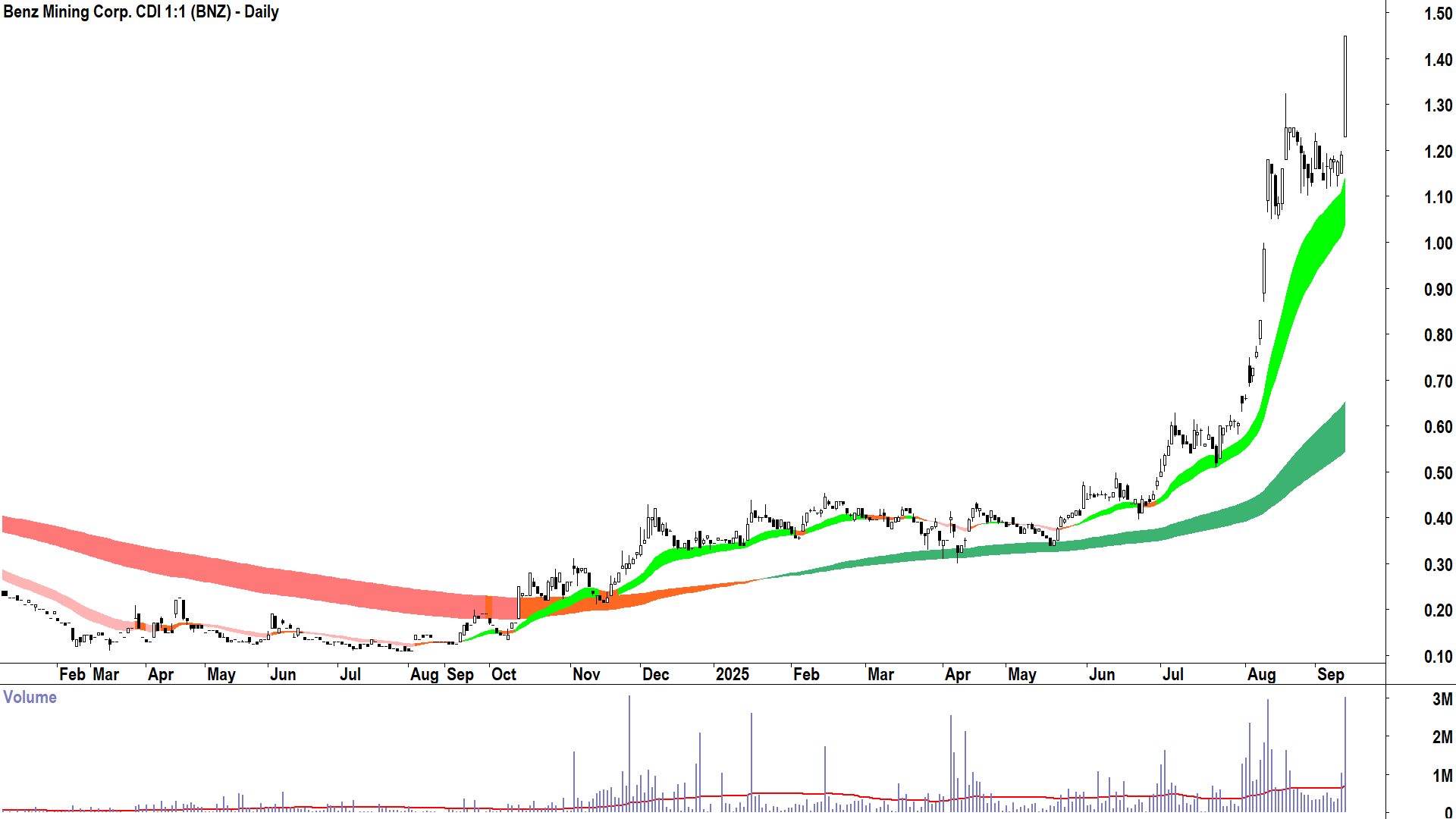1456x819 pixels.
Task: Click the Nov month marker on time axis
Action: tap(586, 674)
